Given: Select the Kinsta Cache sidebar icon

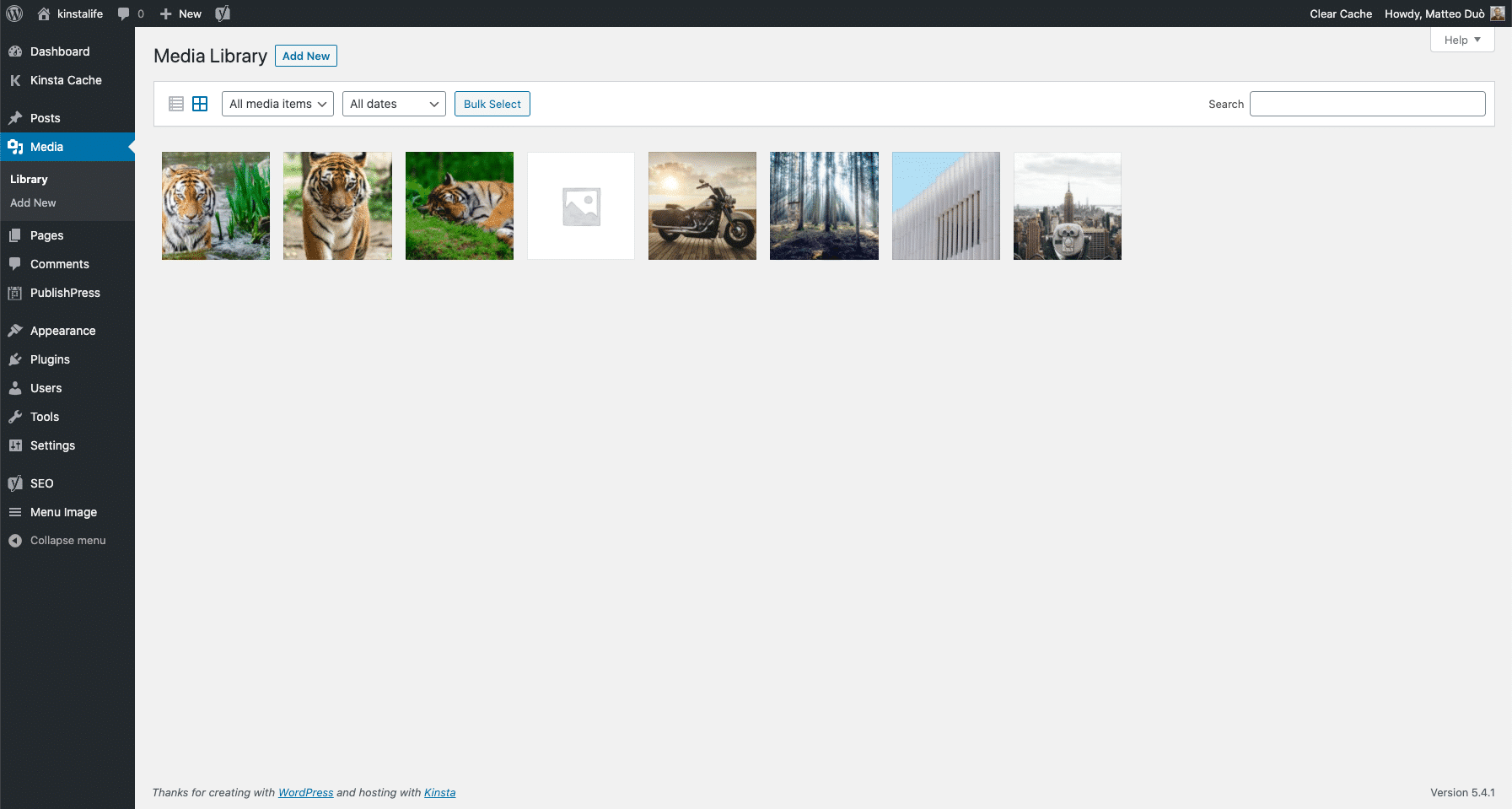Looking at the screenshot, I should pos(15,80).
